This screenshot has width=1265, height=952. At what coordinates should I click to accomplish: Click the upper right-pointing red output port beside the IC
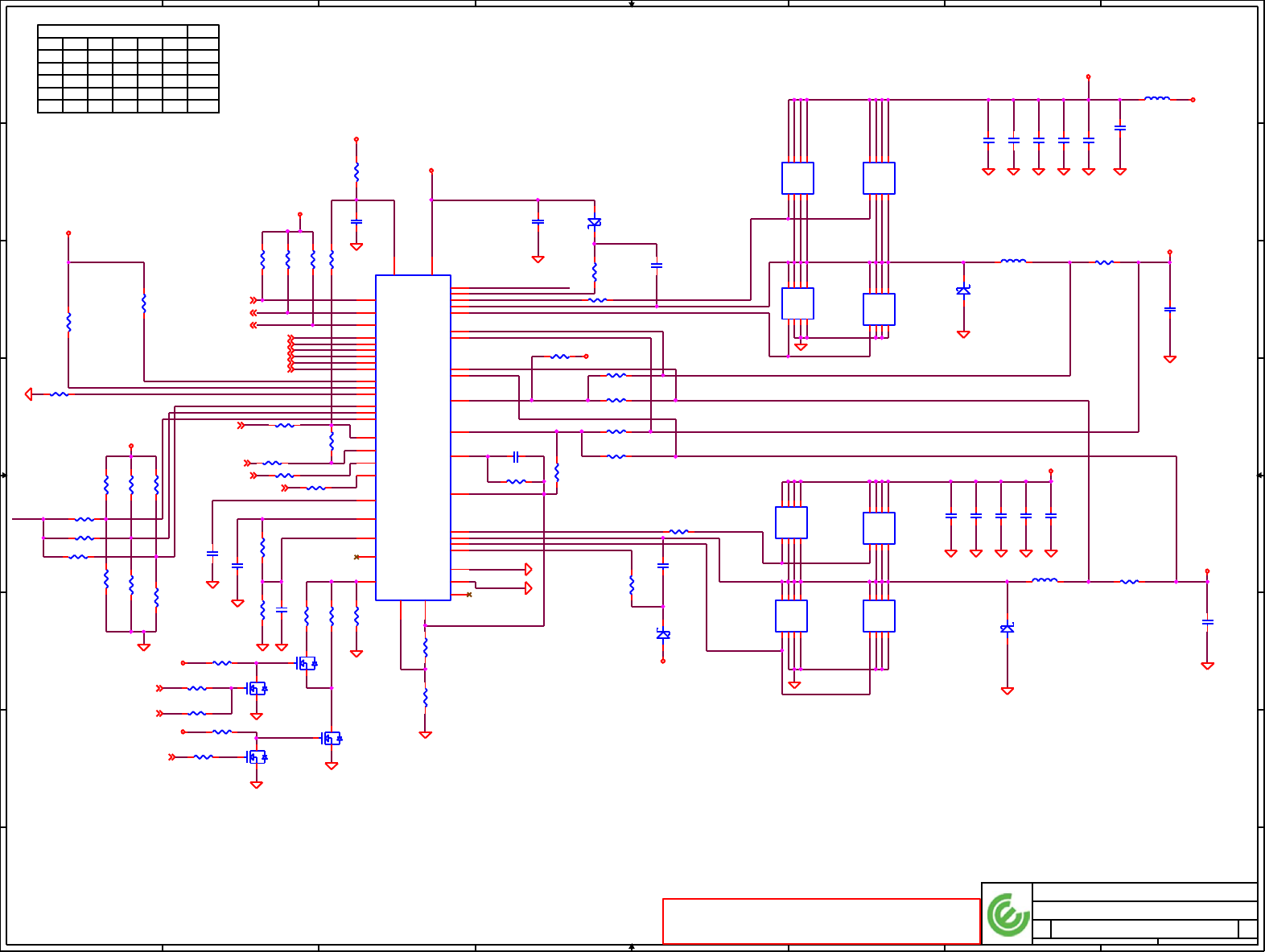(528, 570)
